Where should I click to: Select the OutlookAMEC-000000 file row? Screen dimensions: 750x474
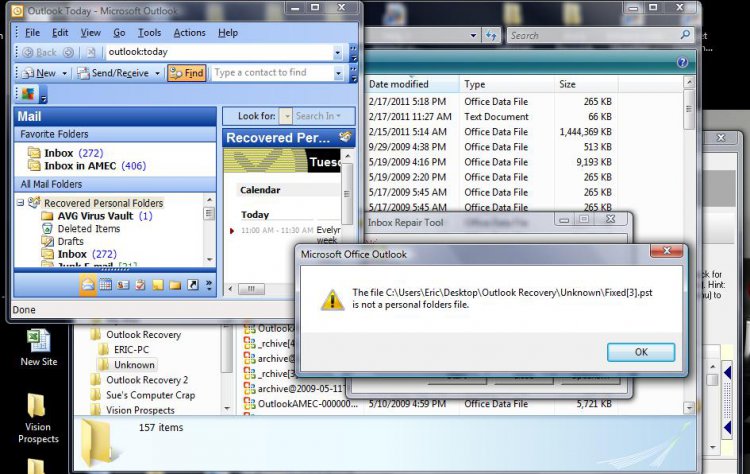(x=428, y=404)
